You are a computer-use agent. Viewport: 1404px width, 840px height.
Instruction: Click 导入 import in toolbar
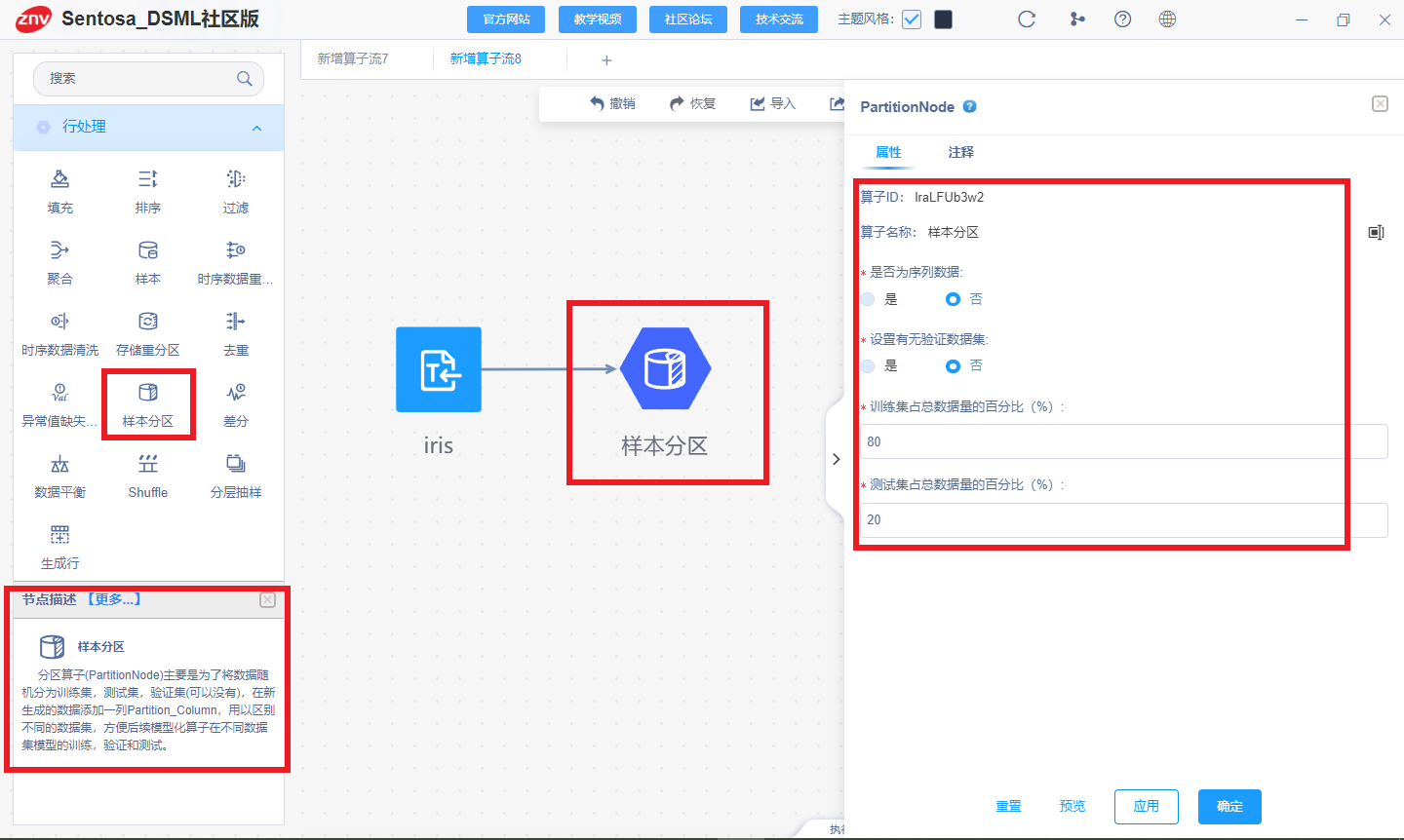coord(773,103)
